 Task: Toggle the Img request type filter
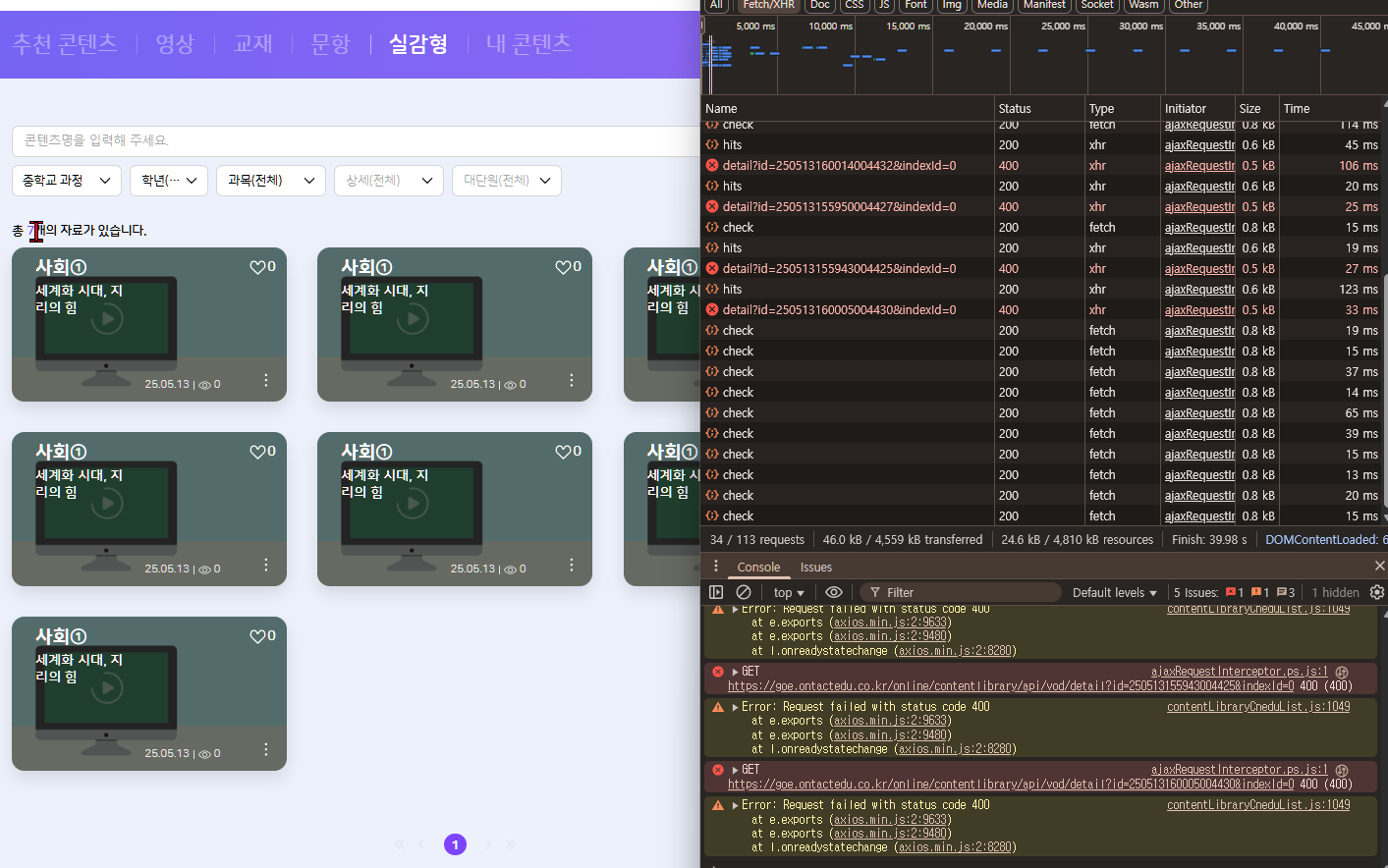pos(951,5)
